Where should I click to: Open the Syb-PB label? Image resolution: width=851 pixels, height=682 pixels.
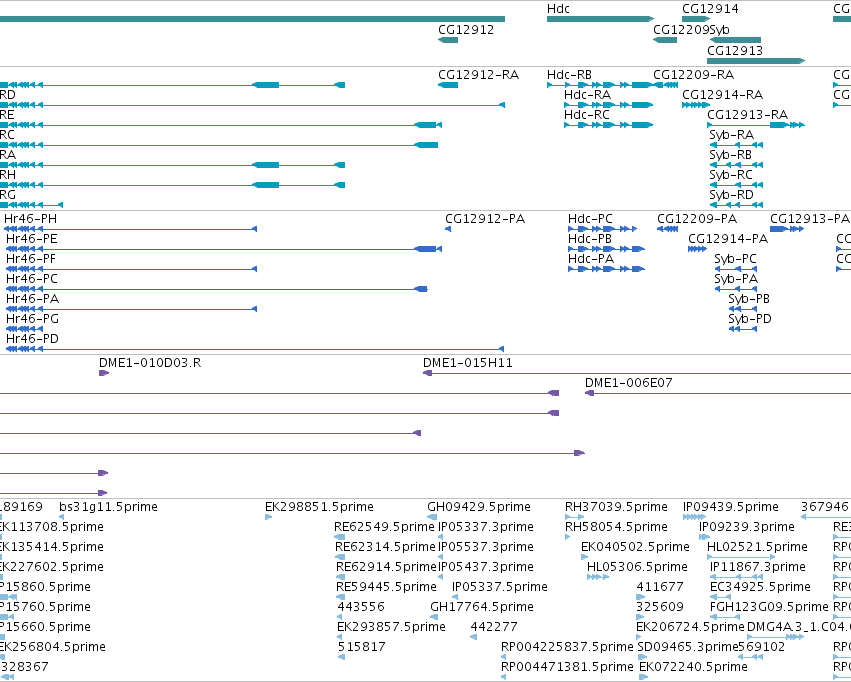point(749,299)
